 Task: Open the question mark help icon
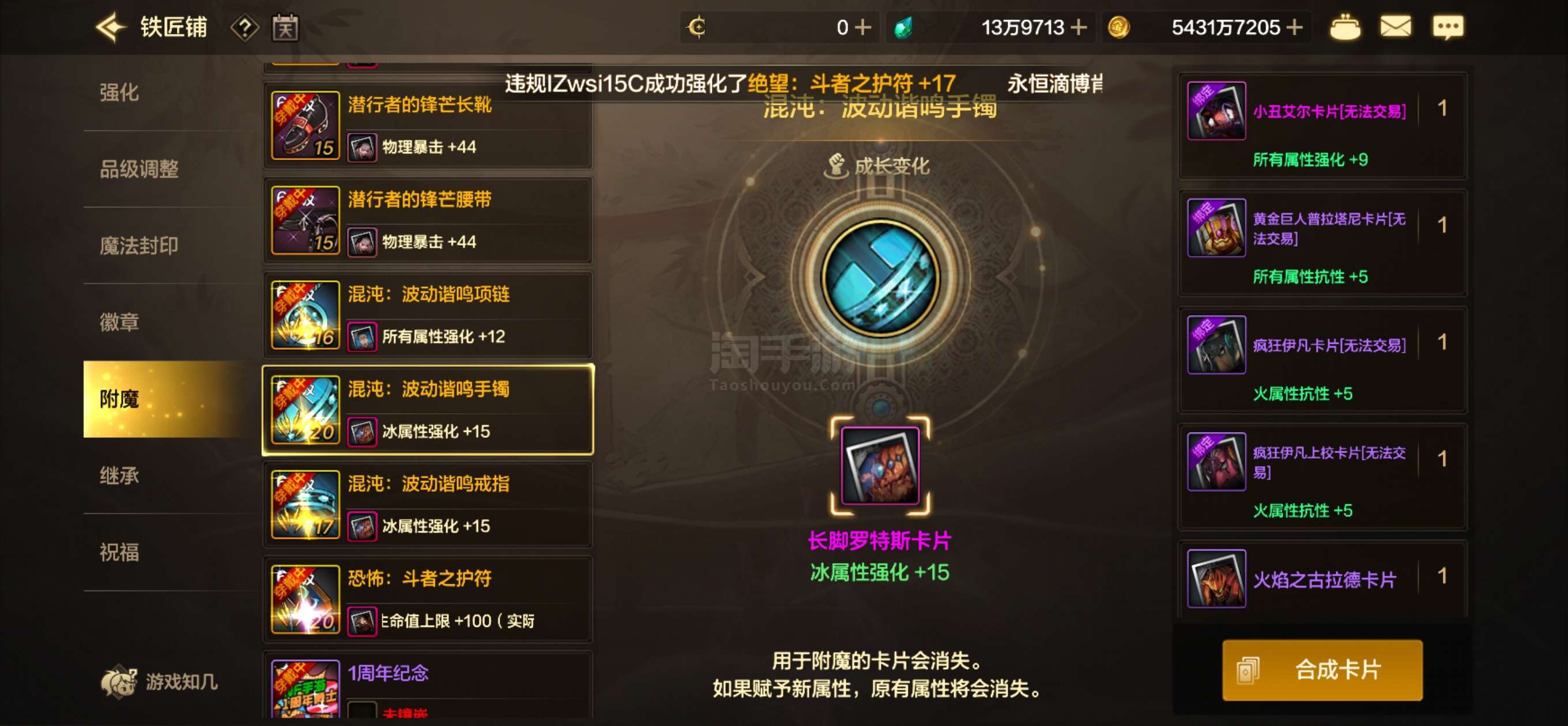pyautogui.click(x=244, y=28)
